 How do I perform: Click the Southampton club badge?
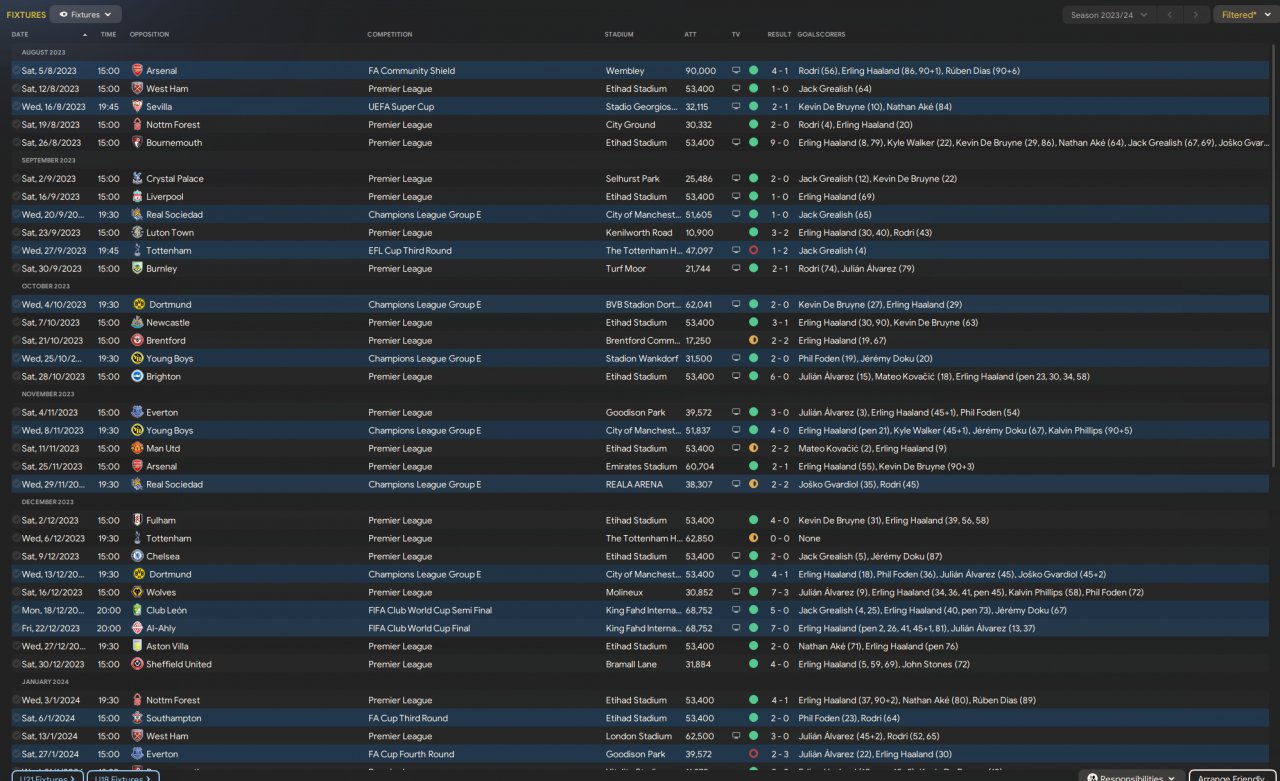point(137,719)
